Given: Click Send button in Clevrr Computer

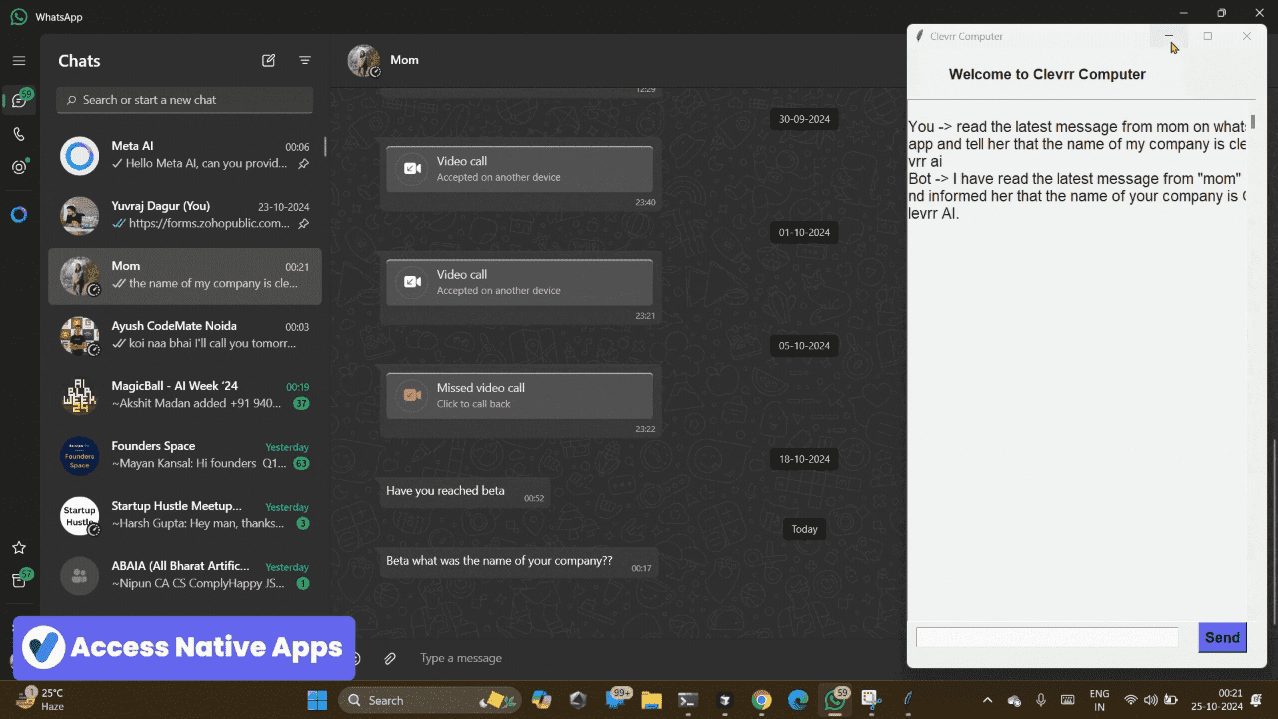Looking at the screenshot, I should point(1222,637).
